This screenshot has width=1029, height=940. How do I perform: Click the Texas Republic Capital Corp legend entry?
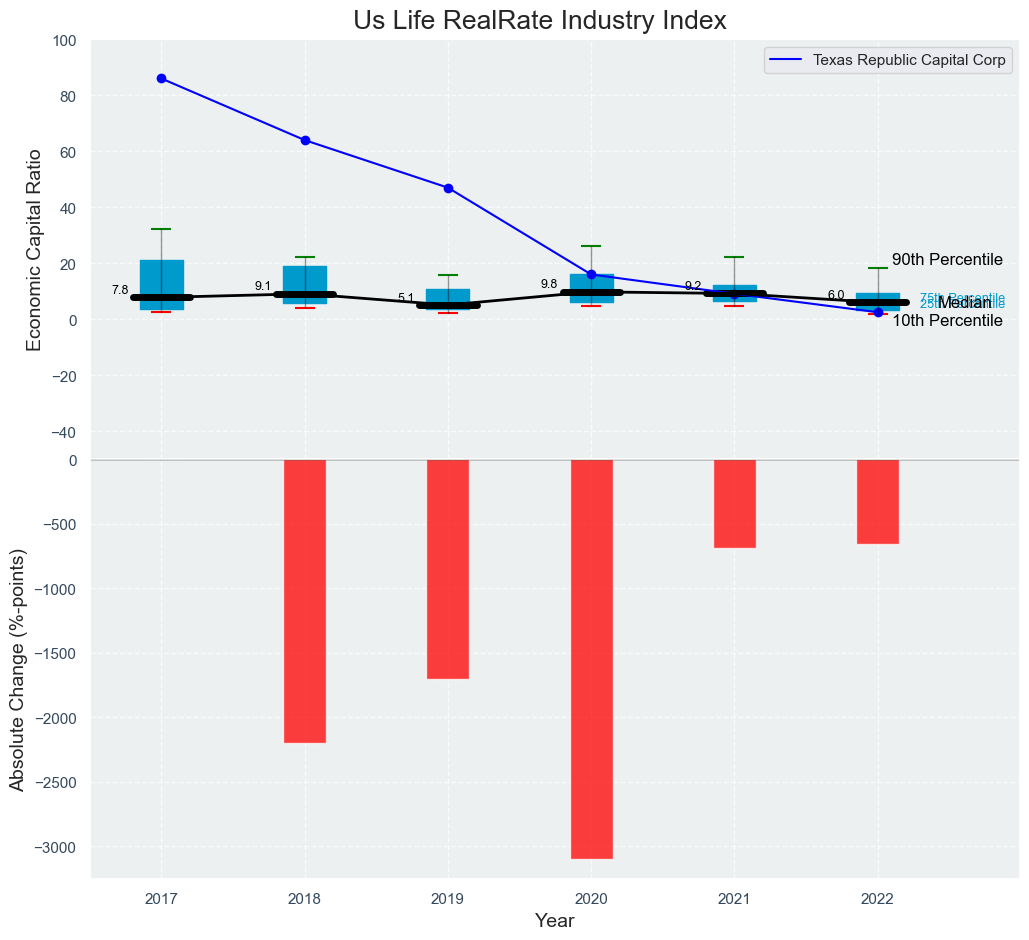coord(908,60)
